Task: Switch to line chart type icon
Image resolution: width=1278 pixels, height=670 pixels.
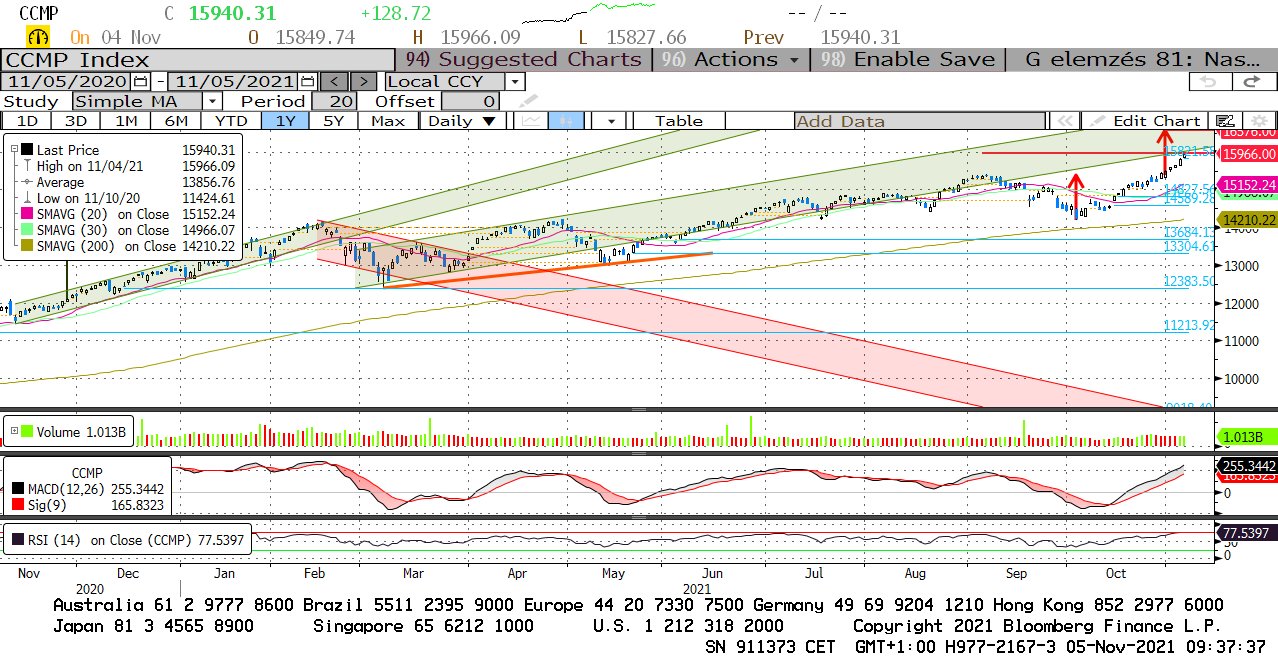Action: pyautogui.click(x=532, y=121)
